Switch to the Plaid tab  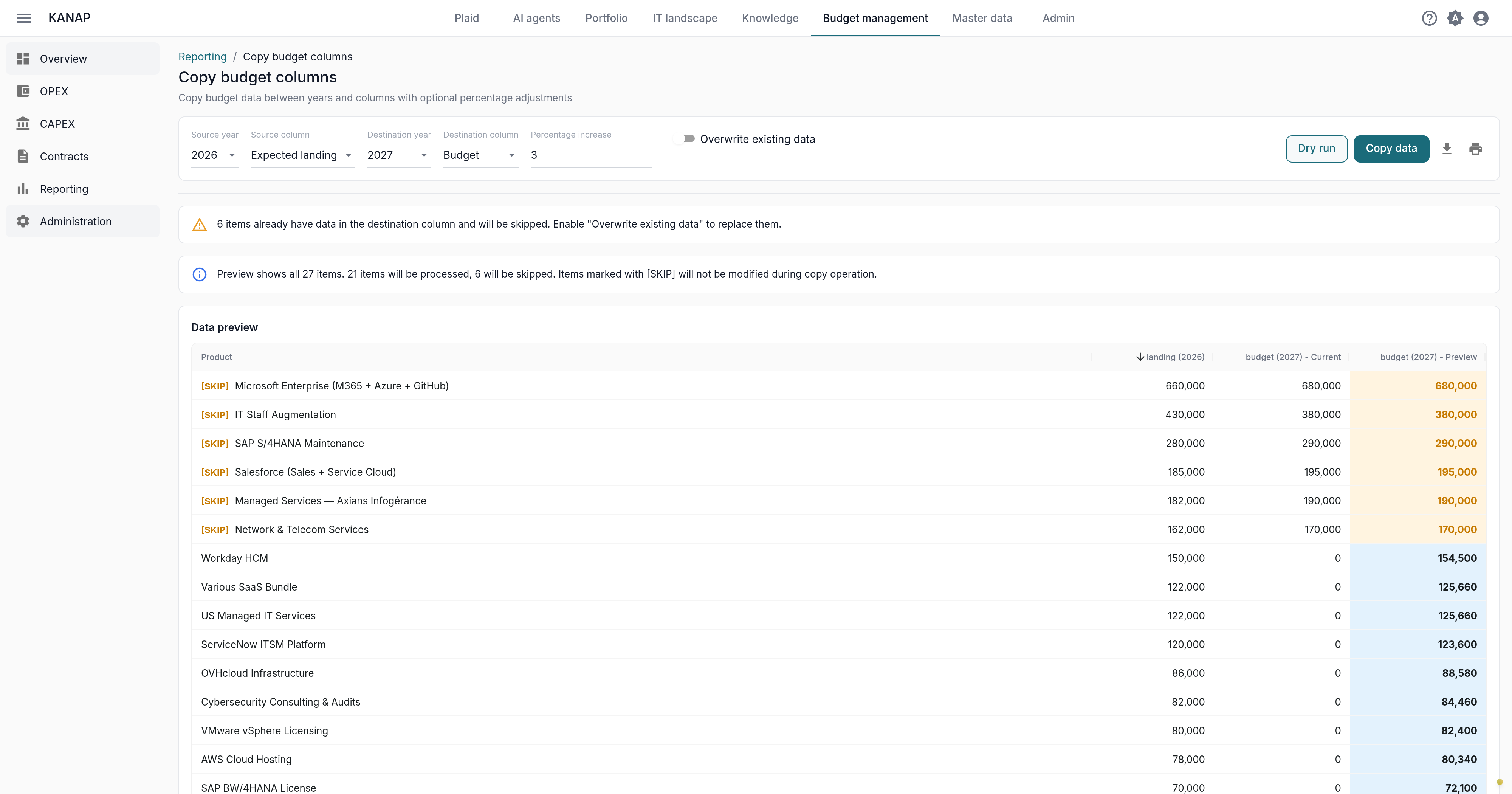466,18
